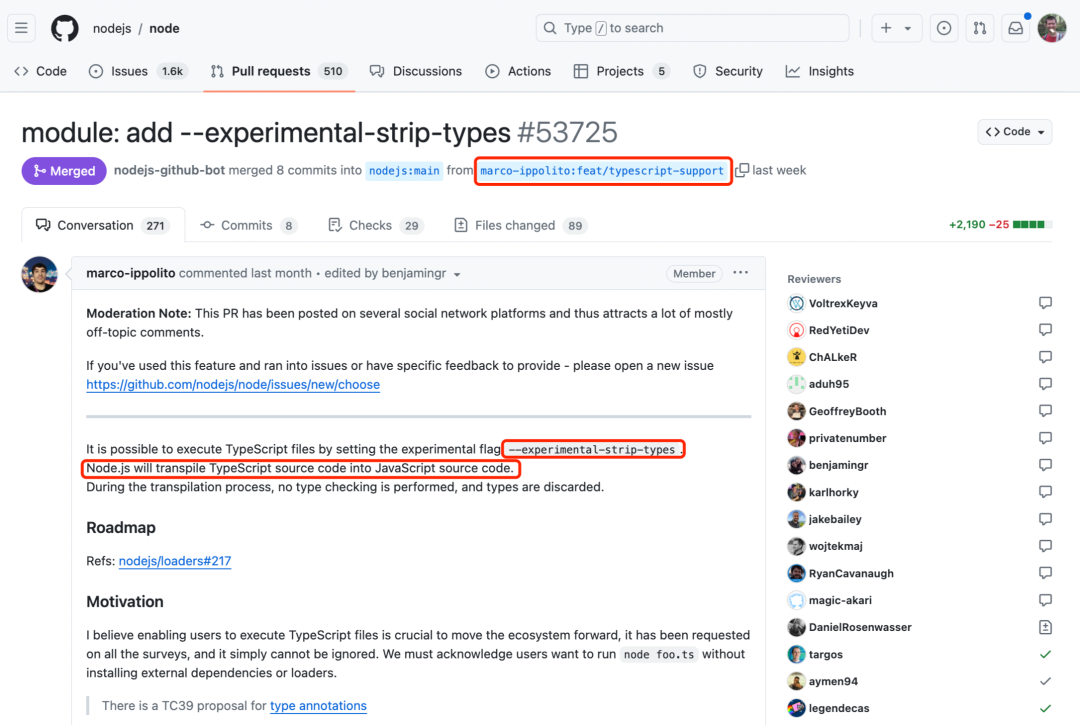
Task: Open the Discussions tab
Action: (x=415, y=71)
